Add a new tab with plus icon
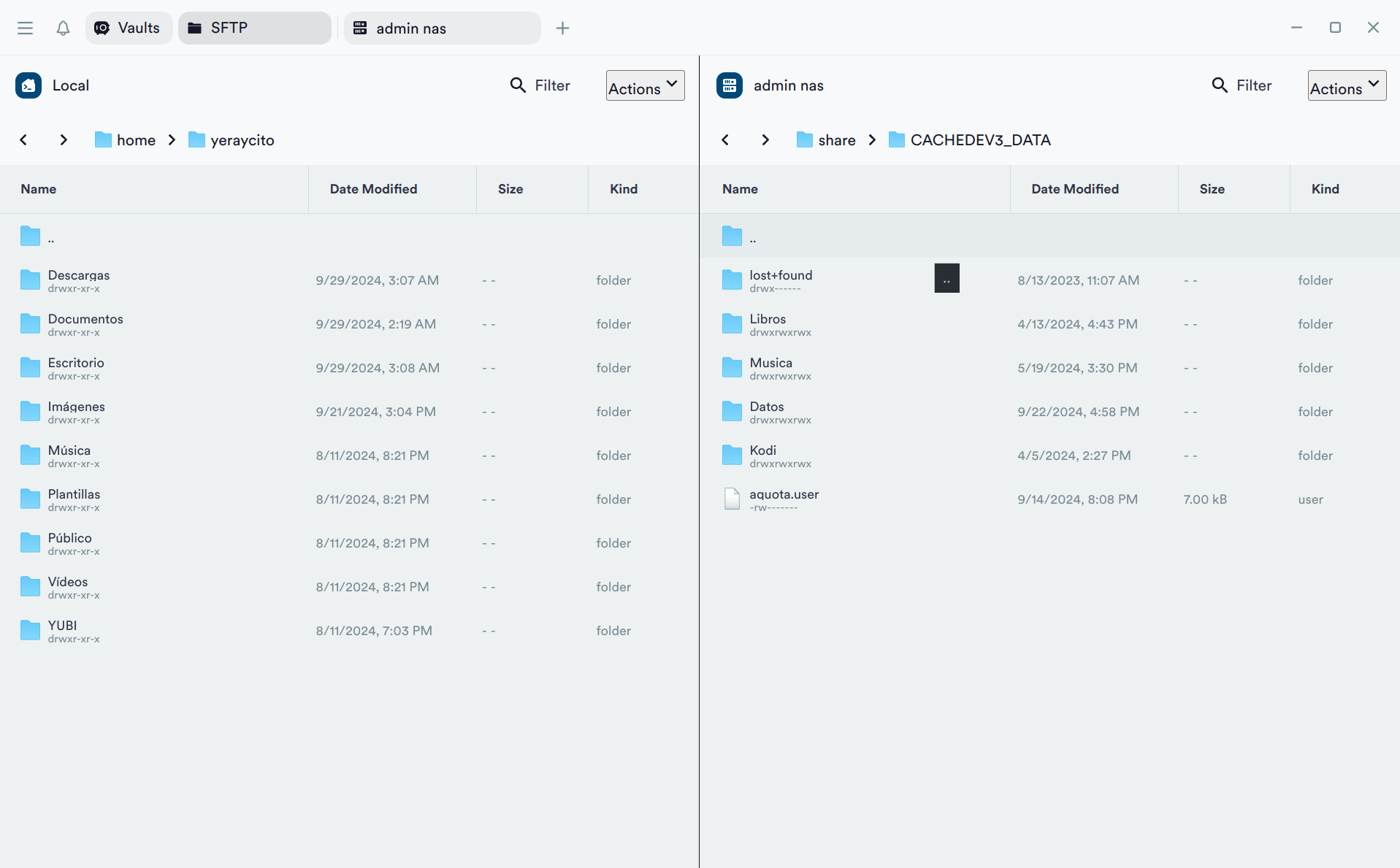The height and width of the screenshot is (868, 1400). click(x=562, y=28)
